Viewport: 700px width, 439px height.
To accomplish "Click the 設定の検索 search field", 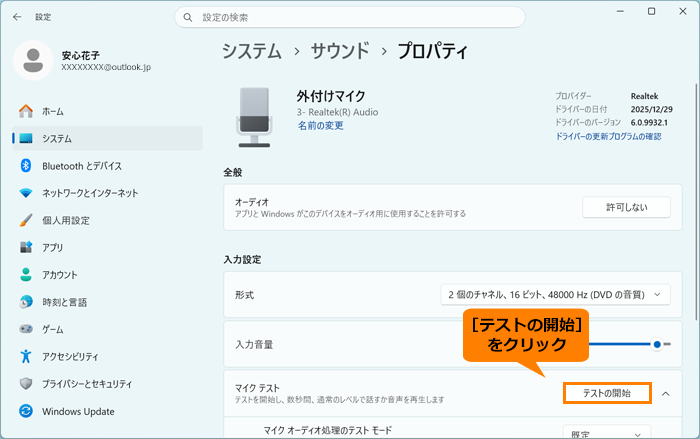I will coord(350,17).
